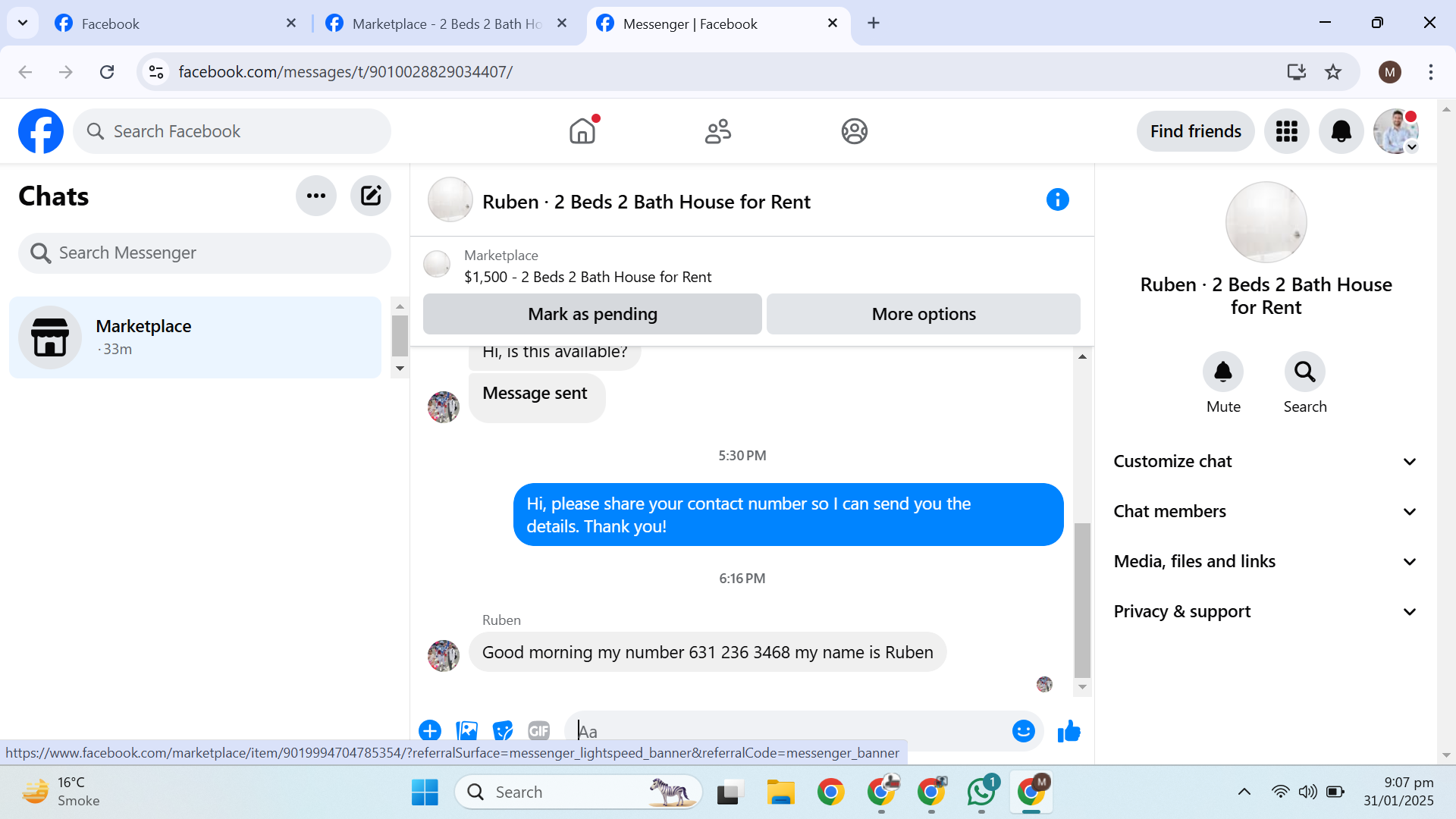This screenshot has height=819, width=1456.
Task: Open the Marketplace chat icon in list
Action: tap(50, 337)
